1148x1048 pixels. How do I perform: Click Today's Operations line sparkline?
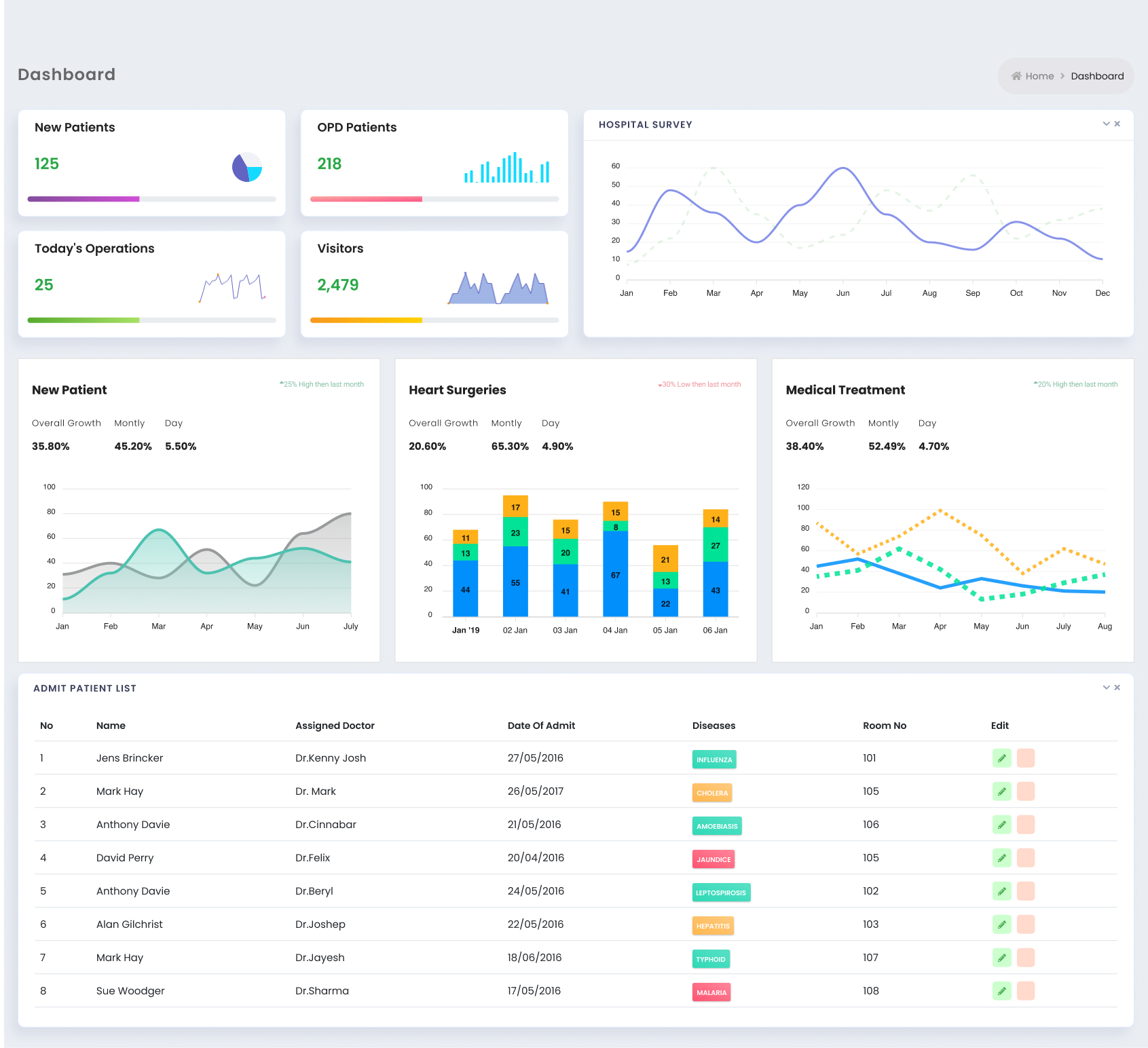pyautogui.click(x=232, y=288)
